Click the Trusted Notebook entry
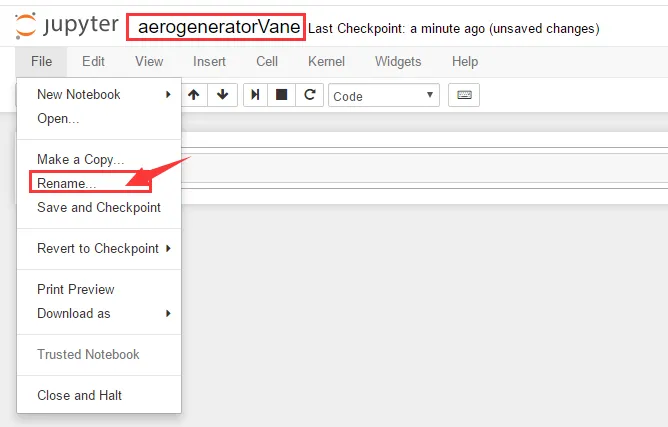The height and width of the screenshot is (427, 668). coord(99,354)
